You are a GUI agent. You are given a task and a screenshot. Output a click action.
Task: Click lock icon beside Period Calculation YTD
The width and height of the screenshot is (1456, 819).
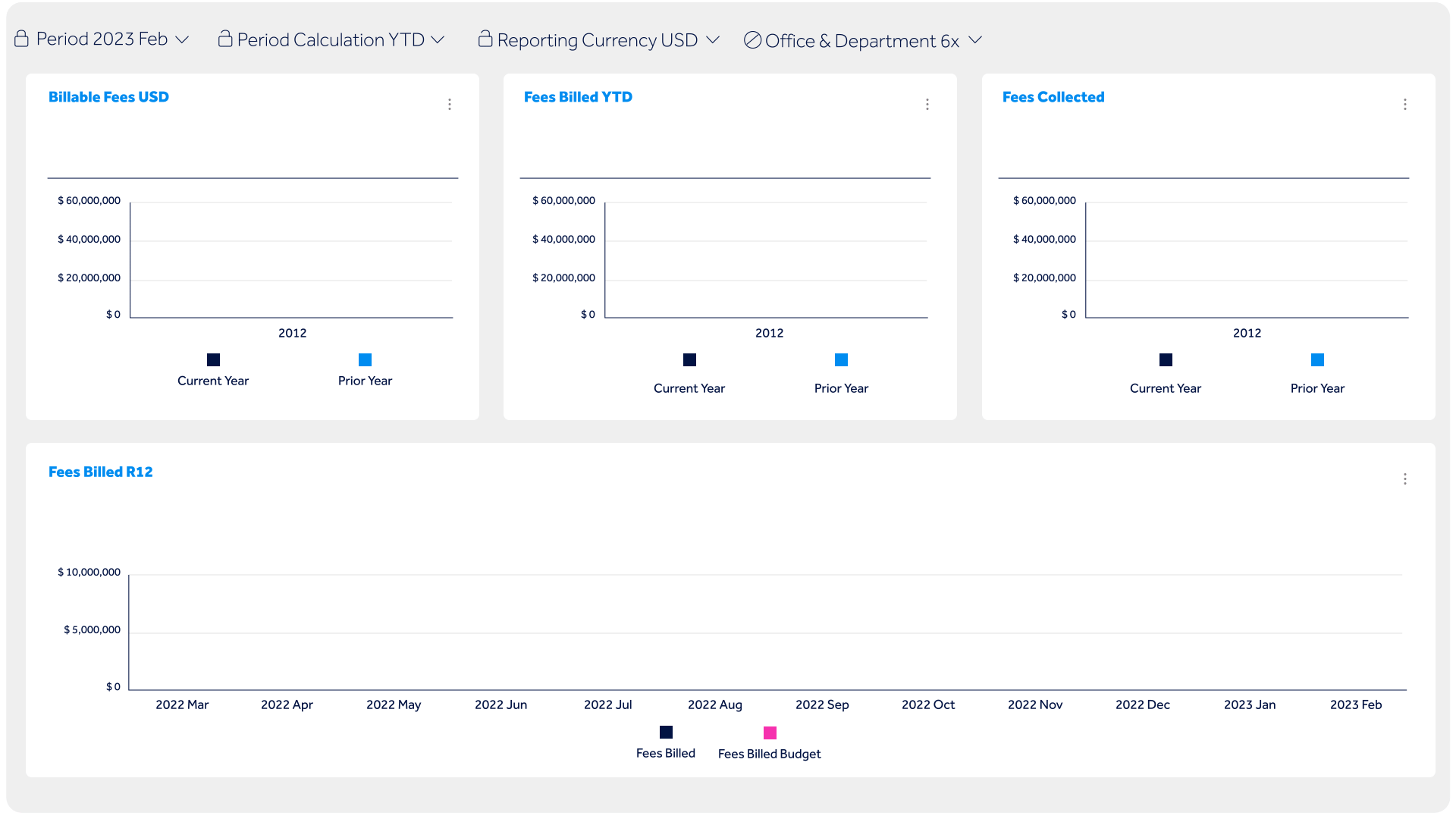[225, 39]
